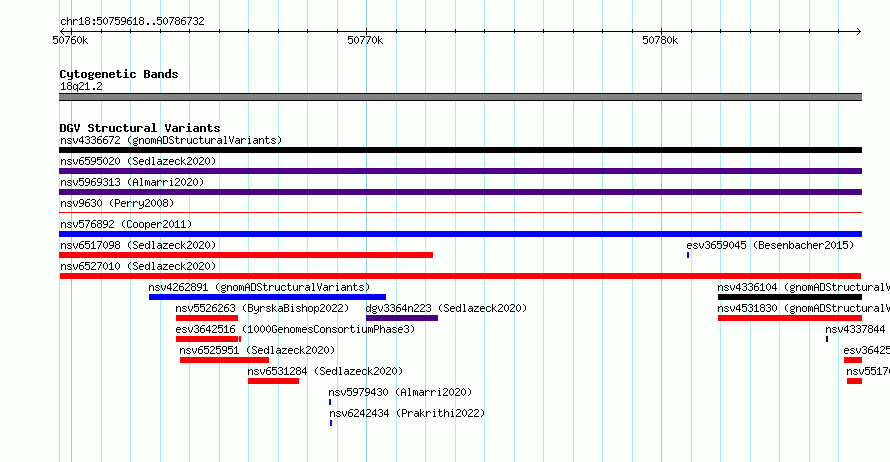The height and width of the screenshot is (462, 890).
Task: Select the red nsv5526263 variant bar
Action: 207,318
